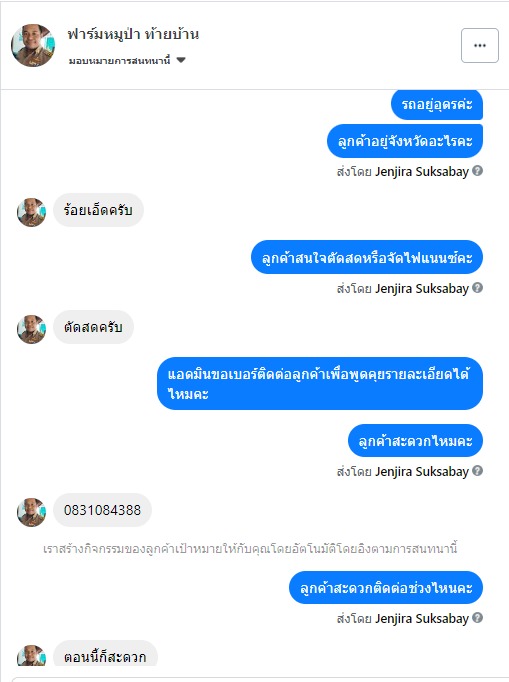Open the ฟาร์มหมูป่า ท้ายบ้าน contact name

133,34
